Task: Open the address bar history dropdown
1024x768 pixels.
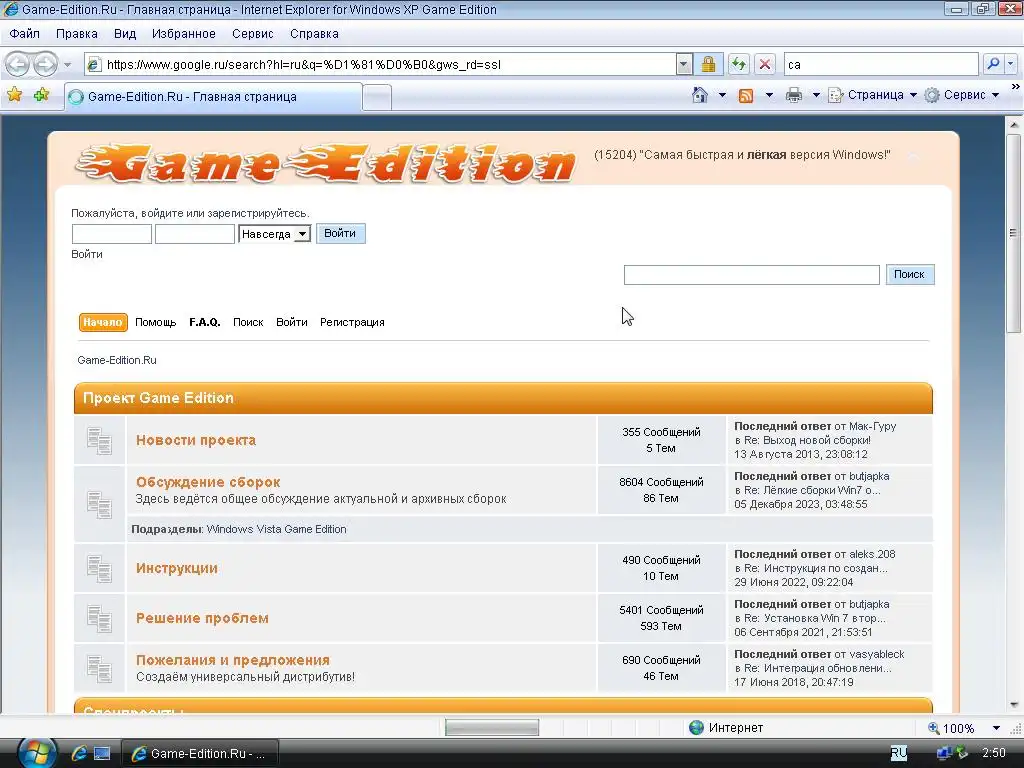Action: point(684,64)
